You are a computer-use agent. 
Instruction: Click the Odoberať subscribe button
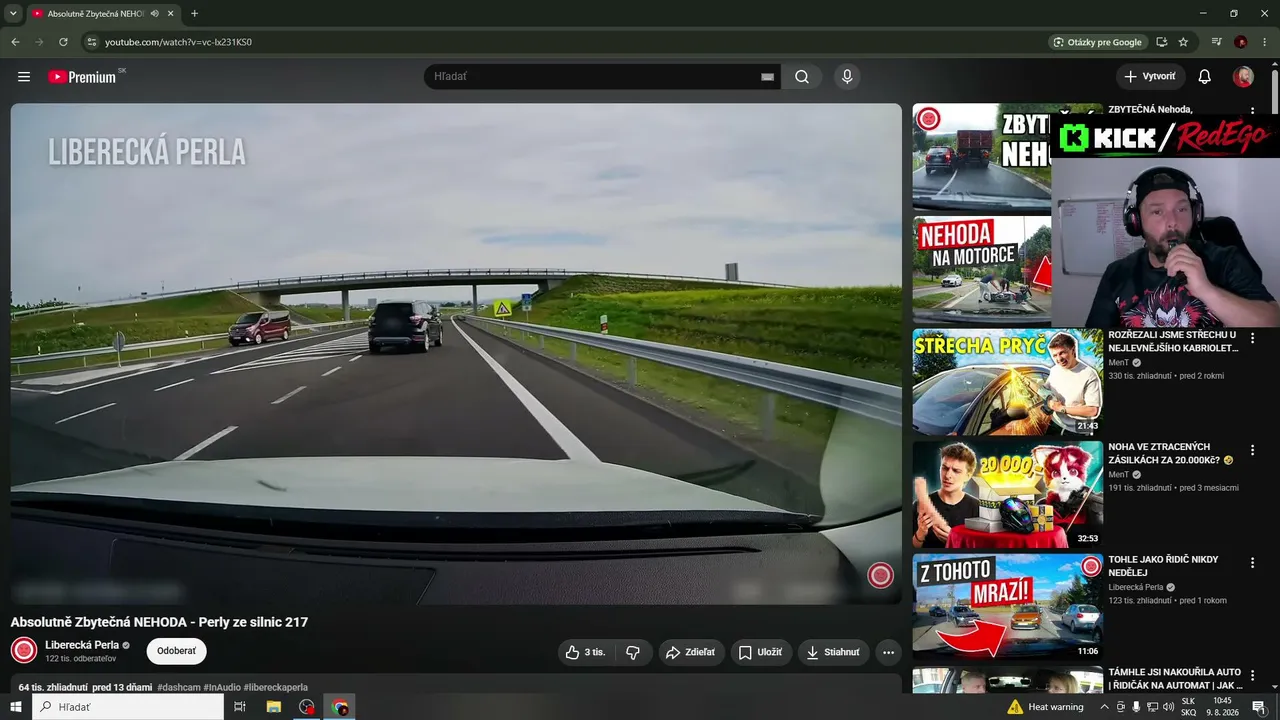[x=176, y=651]
